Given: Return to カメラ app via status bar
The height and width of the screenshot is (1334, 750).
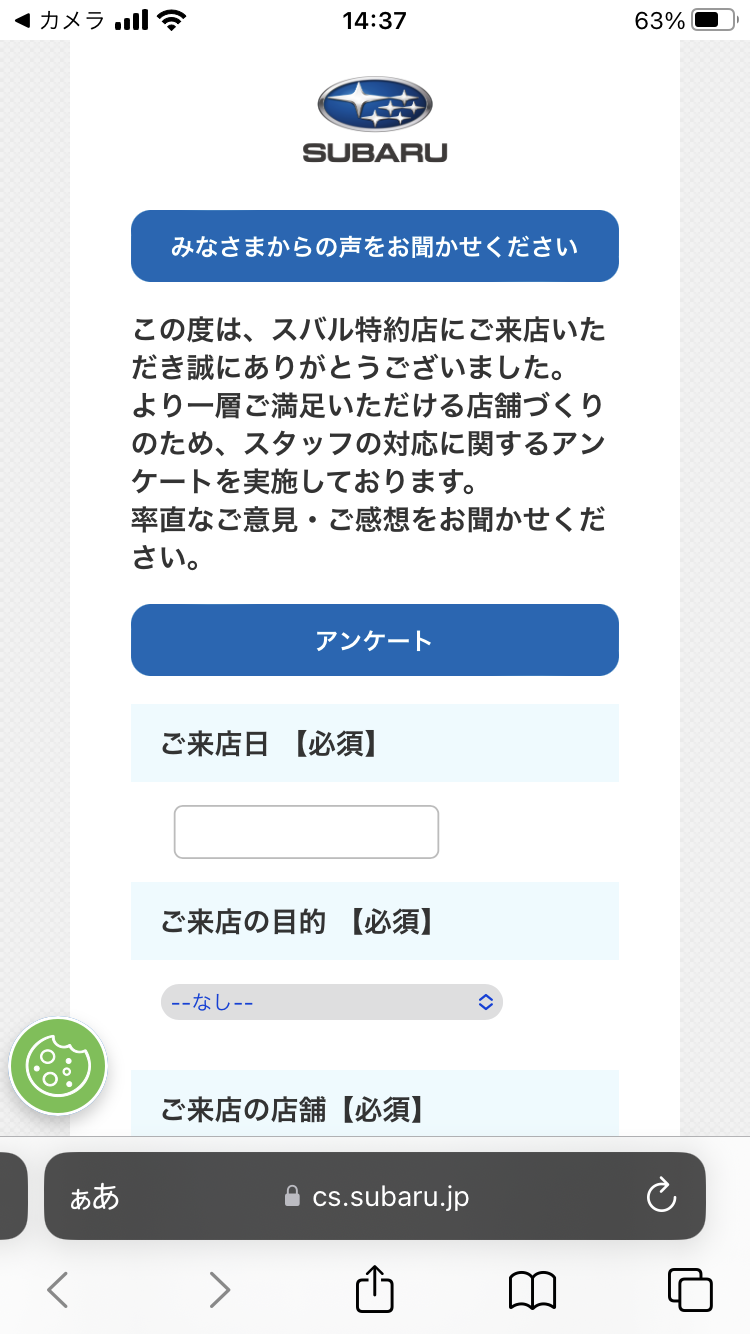Looking at the screenshot, I should (60, 21).
